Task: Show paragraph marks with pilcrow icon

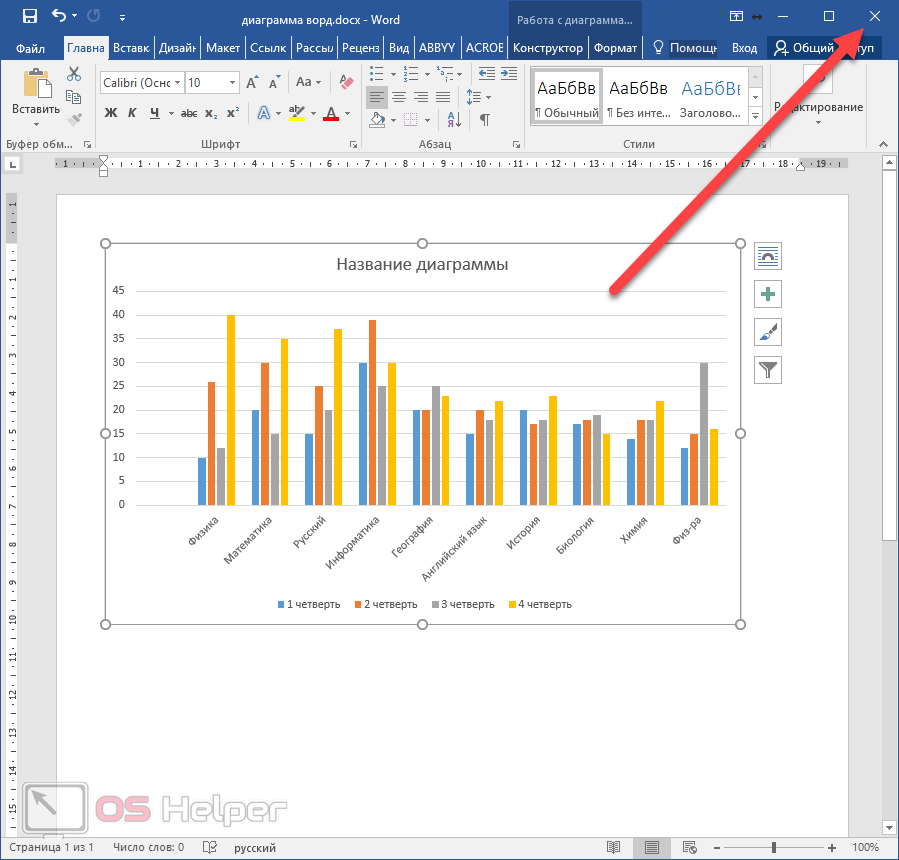Action: coord(485,120)
